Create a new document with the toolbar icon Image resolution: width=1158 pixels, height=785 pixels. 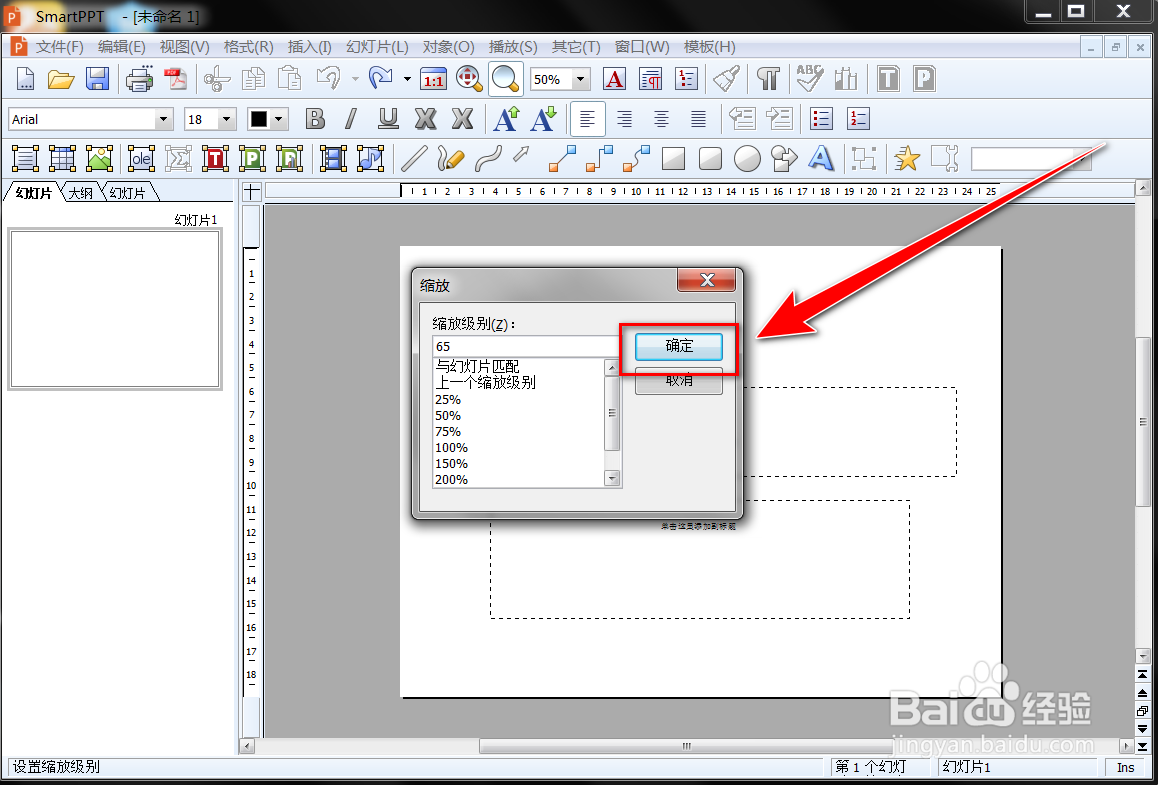pos(26,79)
